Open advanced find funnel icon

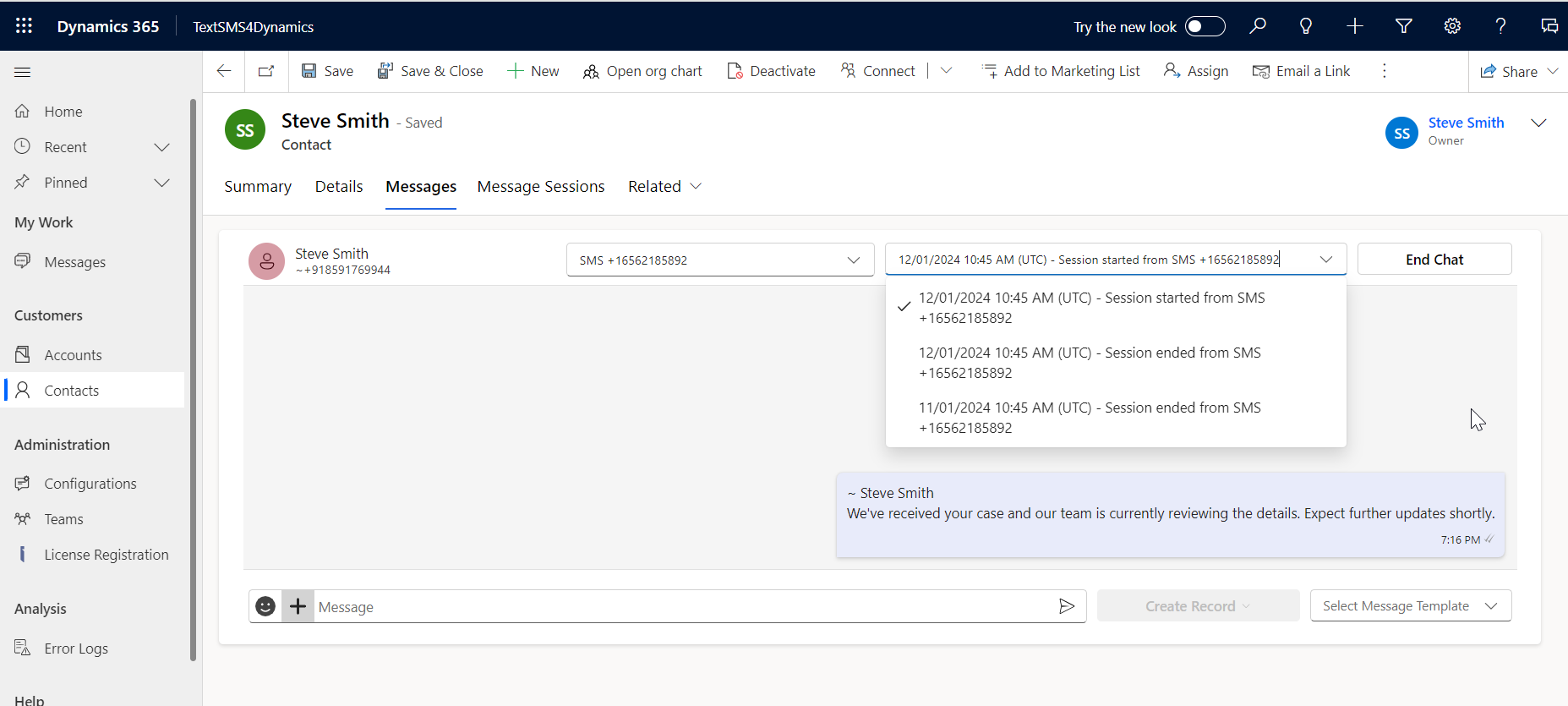coord(1403,26)
